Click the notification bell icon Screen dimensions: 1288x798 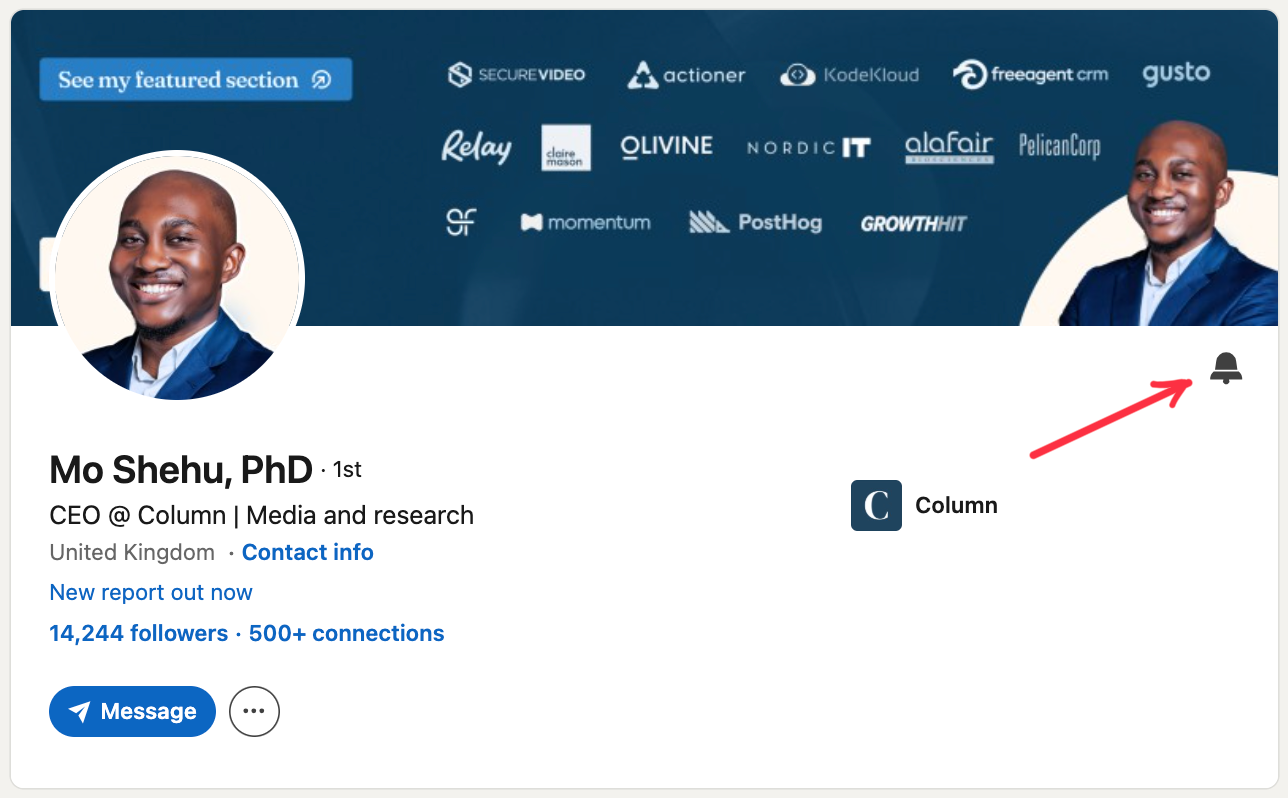click(x=1225, y=368)
